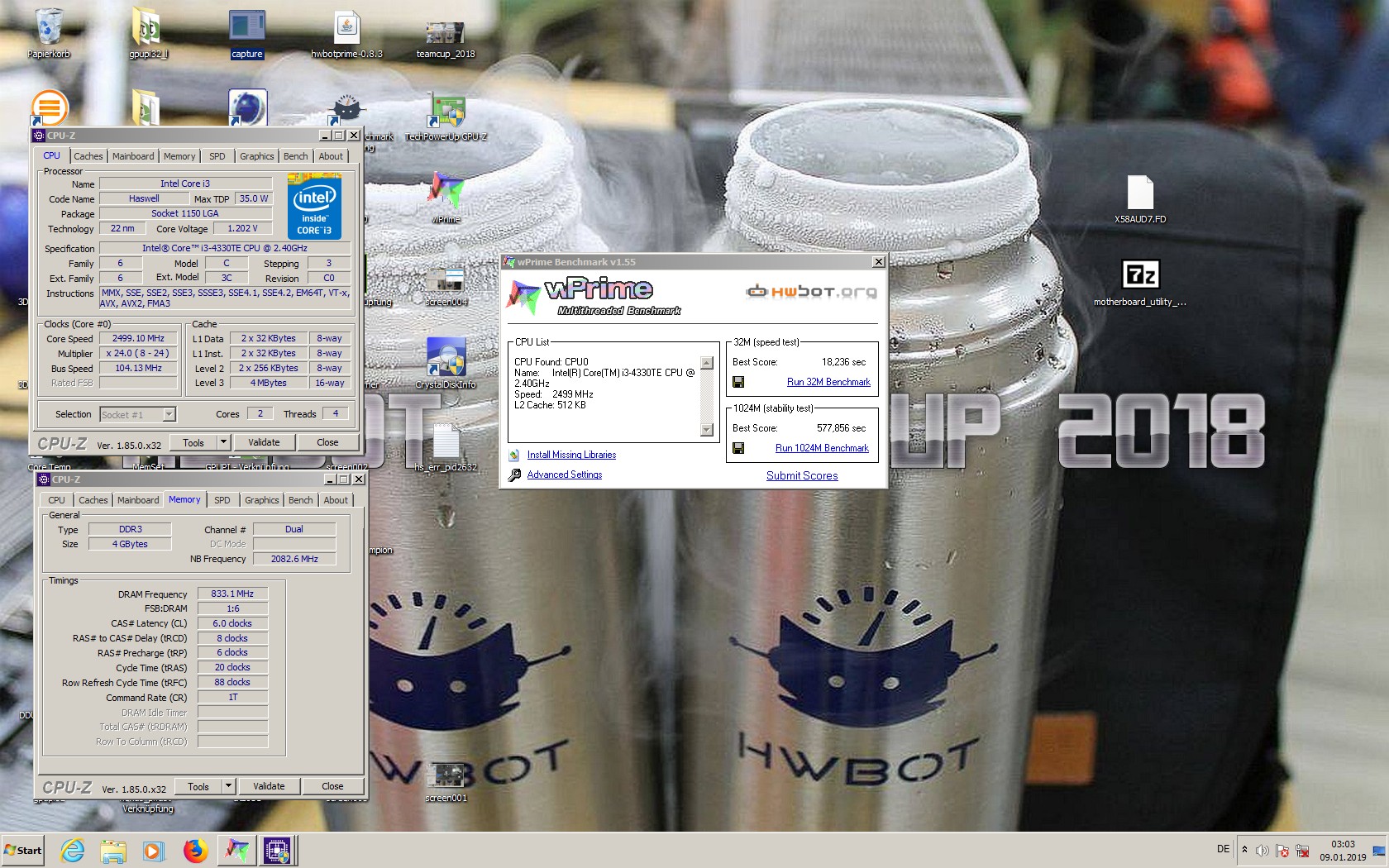Image resolution: width=1389 pixels, height=868 pixels.
Task: Click the HWBOT.org logo in wPrime
Action: (811, 291)
